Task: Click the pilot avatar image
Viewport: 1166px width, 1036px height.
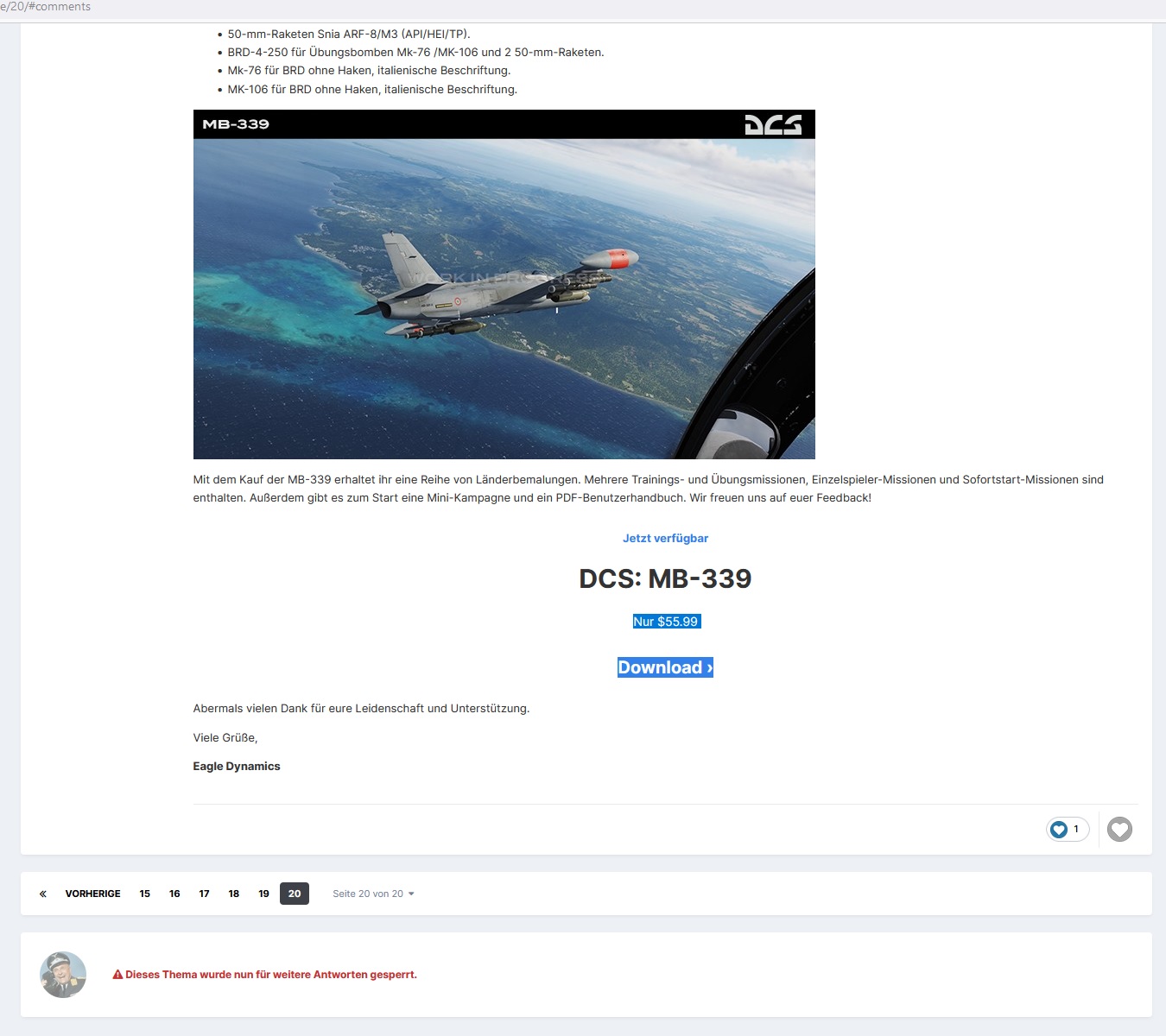Action: coord(63,975)
